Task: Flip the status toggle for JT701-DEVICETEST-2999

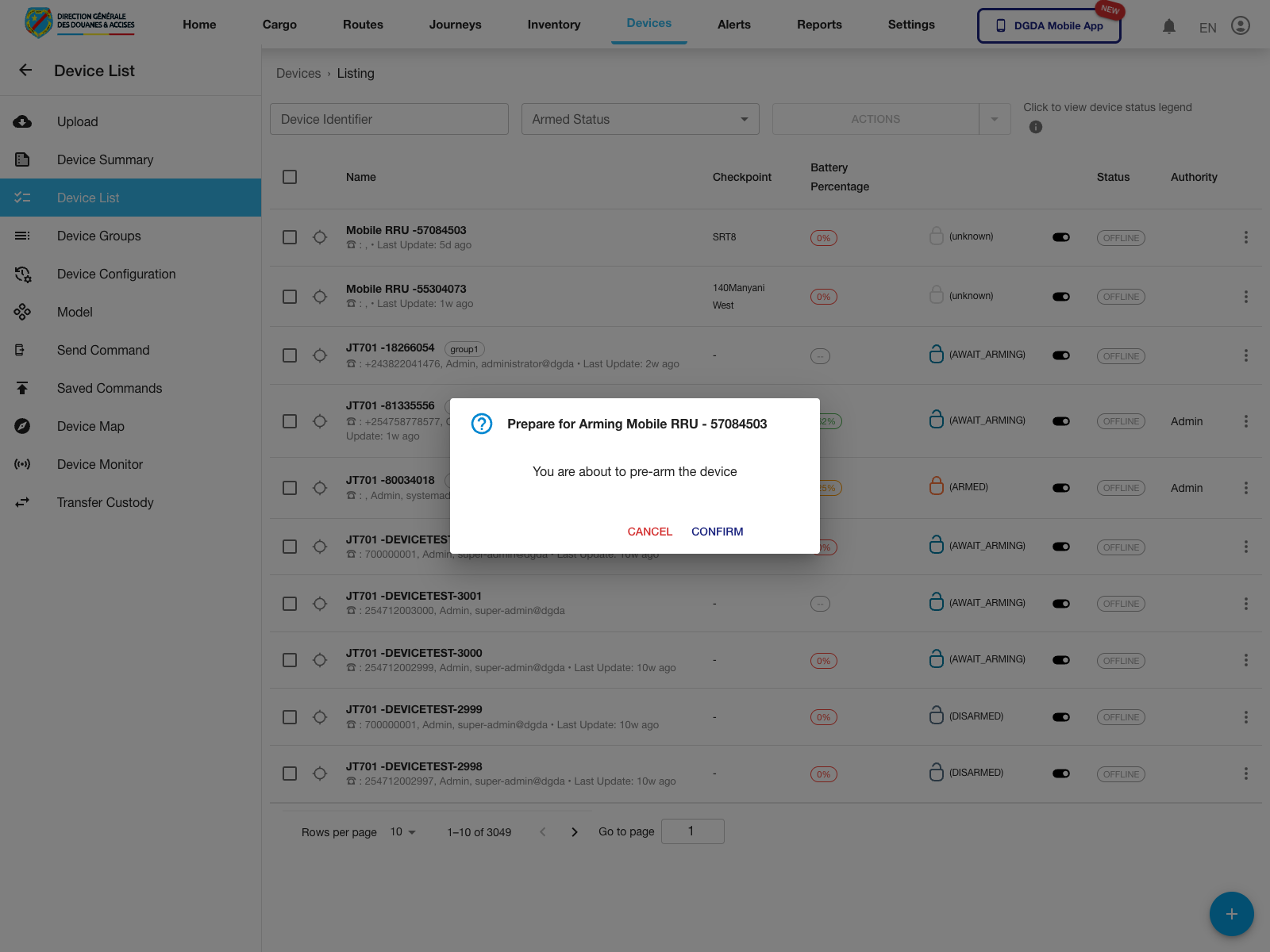Action: (1061, 716)
